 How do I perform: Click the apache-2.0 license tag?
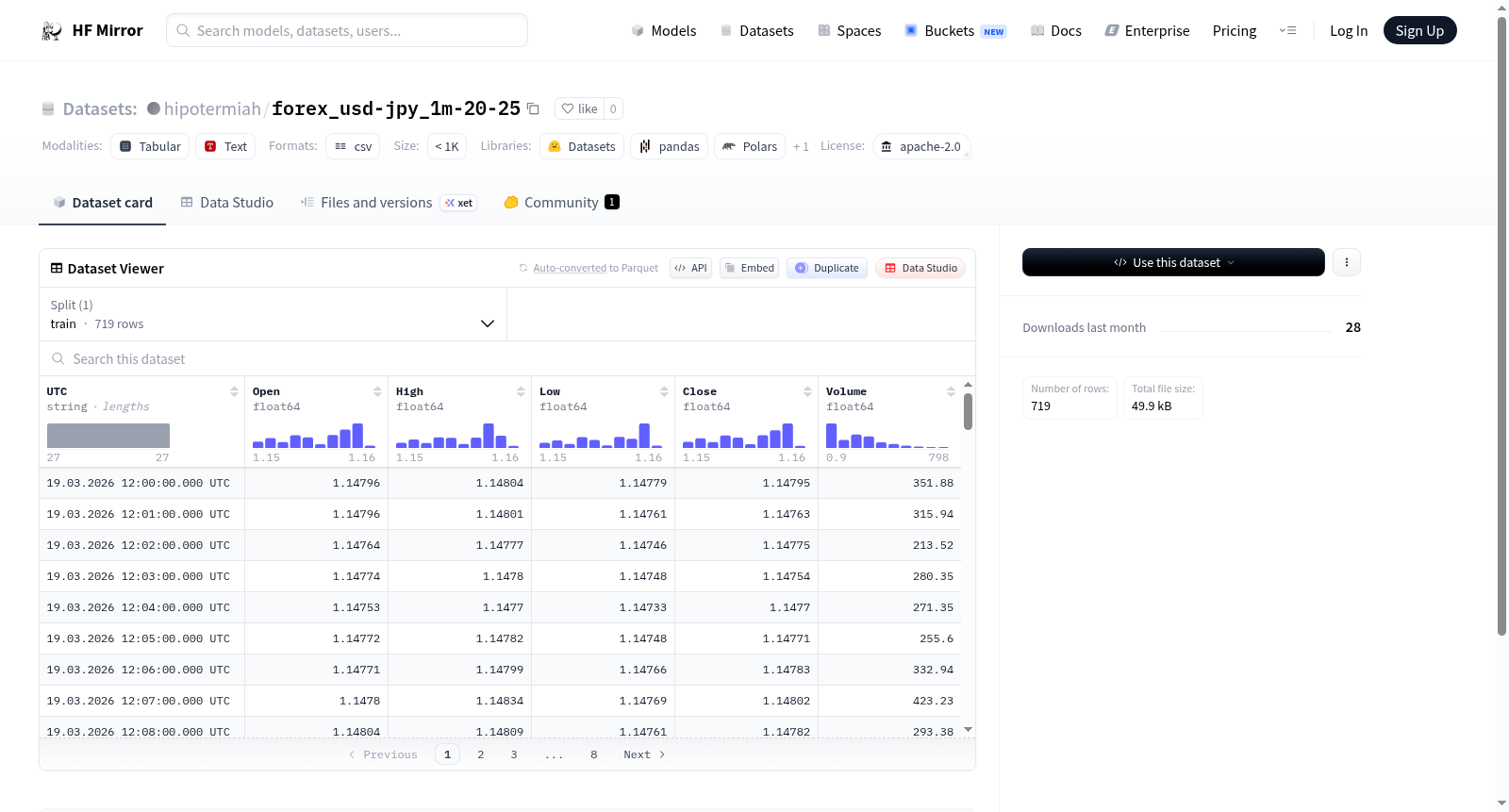pos(921,146)
